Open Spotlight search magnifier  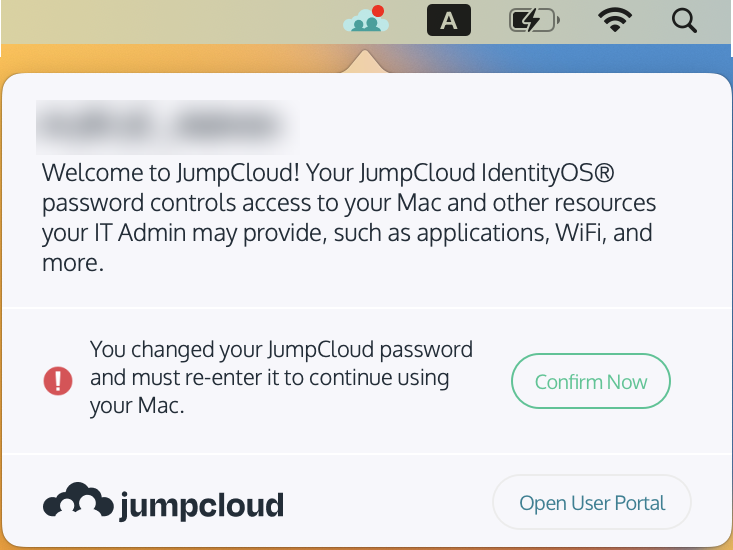click(x=684, y=20)
